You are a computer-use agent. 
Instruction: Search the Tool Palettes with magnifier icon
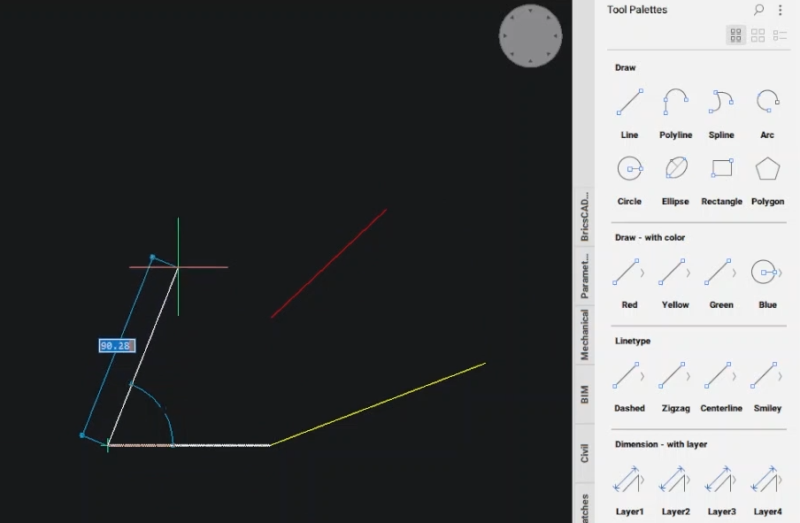(x=759, y=10)
